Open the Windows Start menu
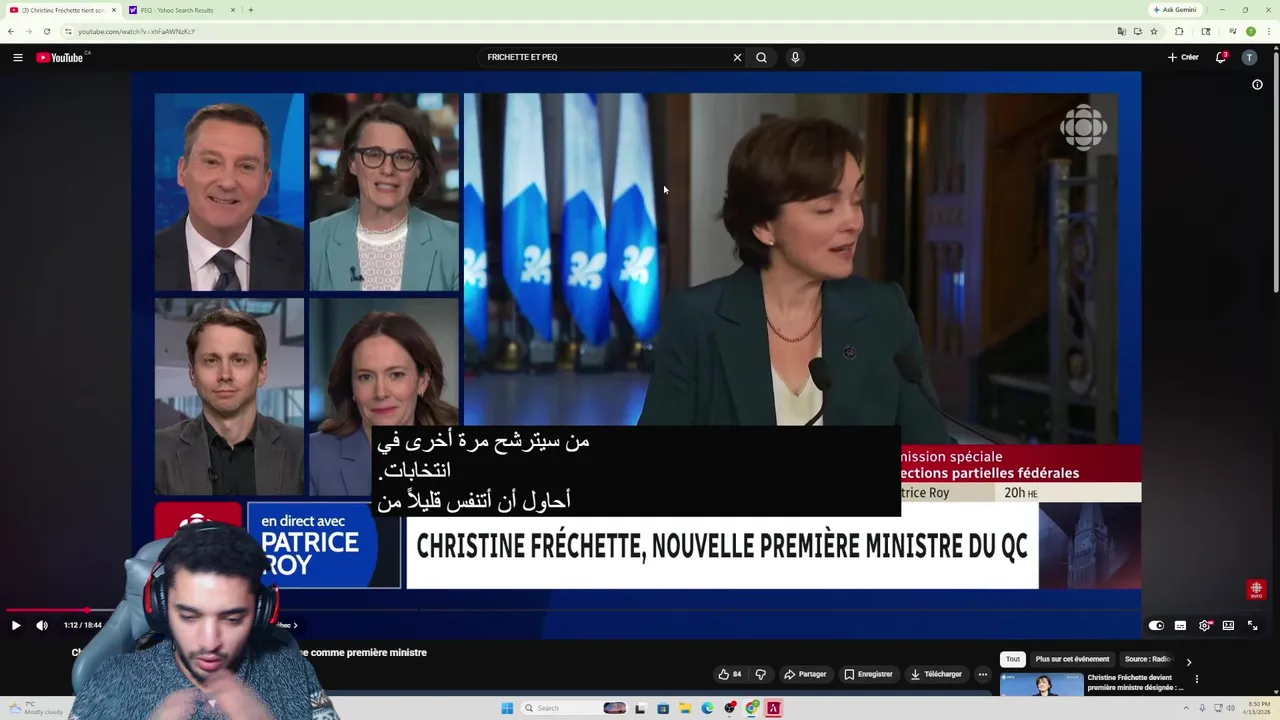 (507, 708)
